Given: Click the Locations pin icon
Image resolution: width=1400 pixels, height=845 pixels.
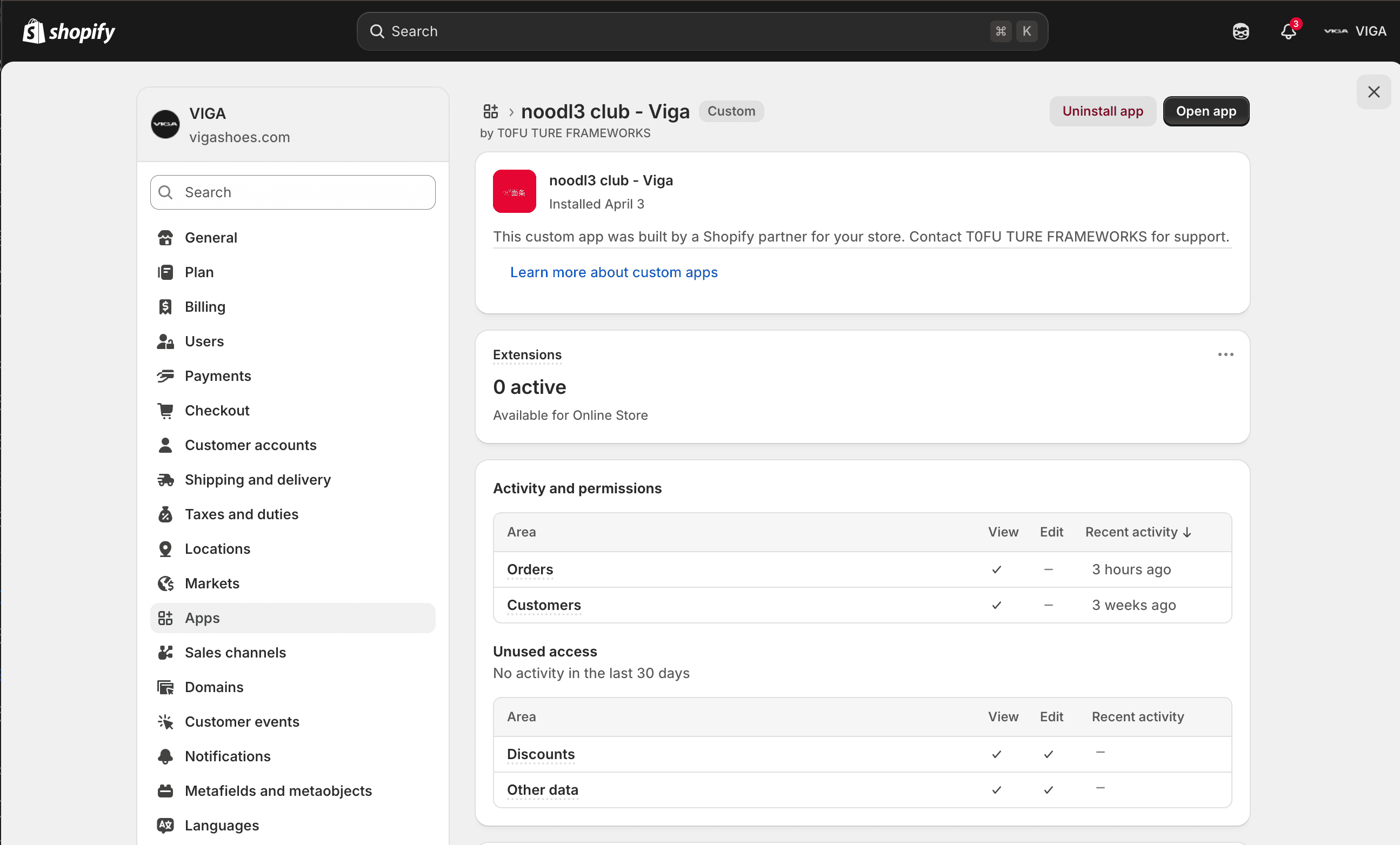Looking at the screenshot, I should 165,549.
